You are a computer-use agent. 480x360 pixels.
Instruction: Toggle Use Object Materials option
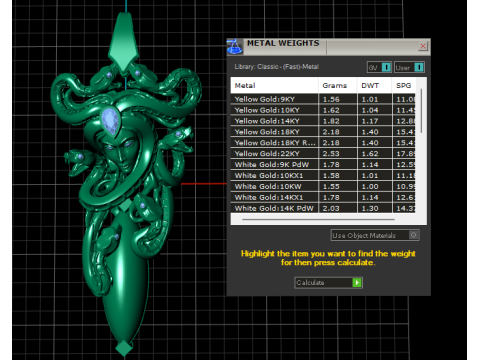tap(375, 235)
